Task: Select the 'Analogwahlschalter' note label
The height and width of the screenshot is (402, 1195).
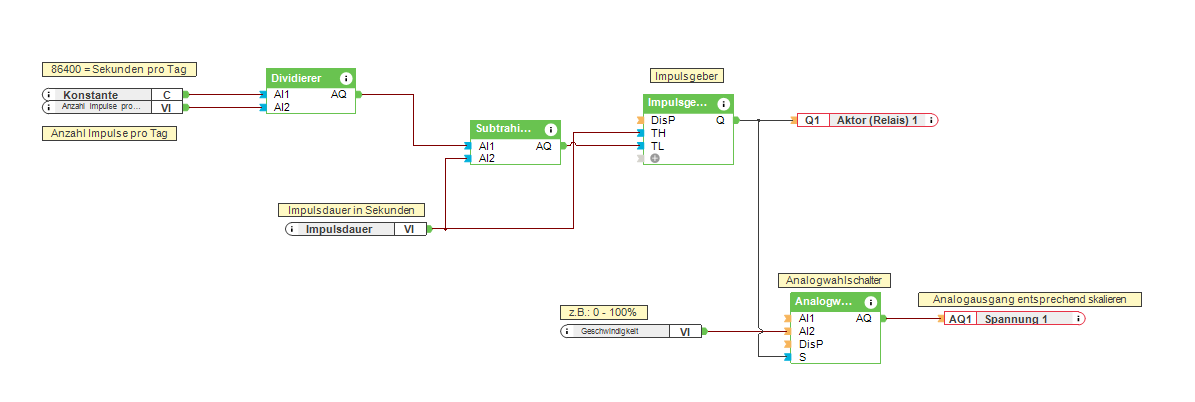Action: [834, 281]
